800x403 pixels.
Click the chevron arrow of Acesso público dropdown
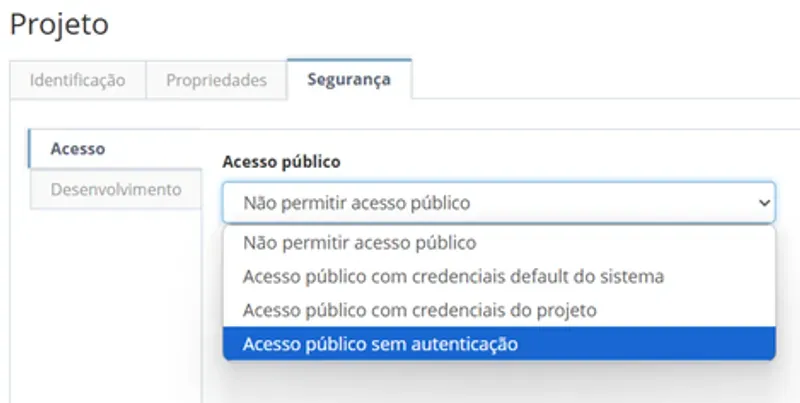click(764, 203)
